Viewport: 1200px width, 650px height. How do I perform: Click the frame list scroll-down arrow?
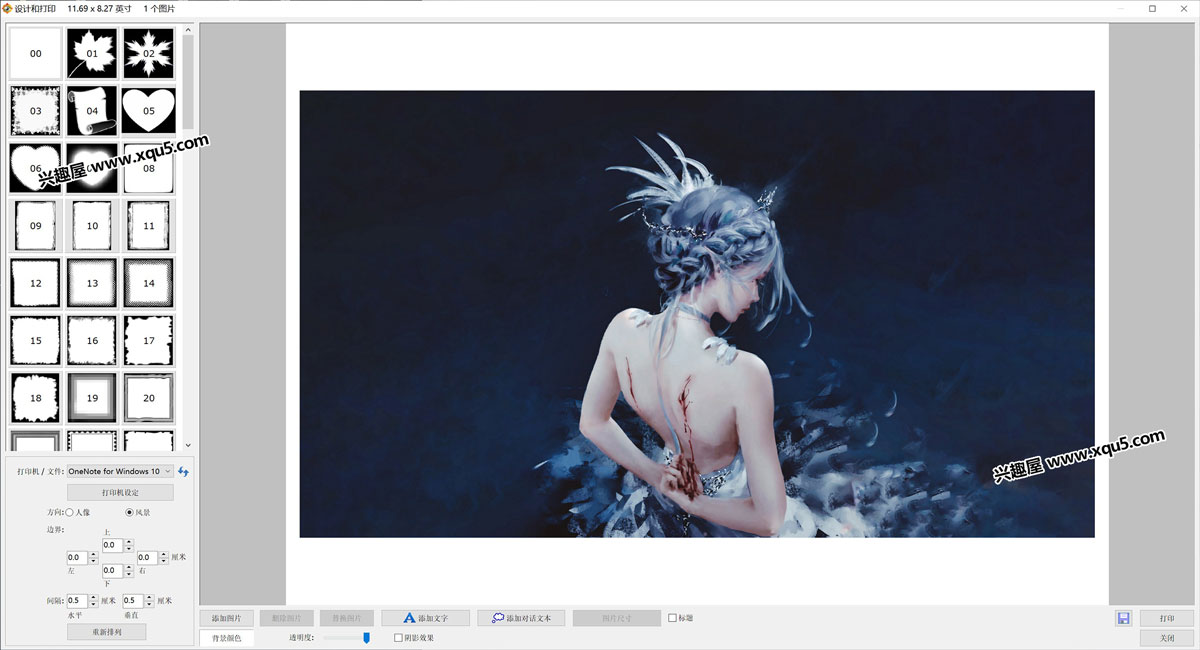[x=188, y=446]
